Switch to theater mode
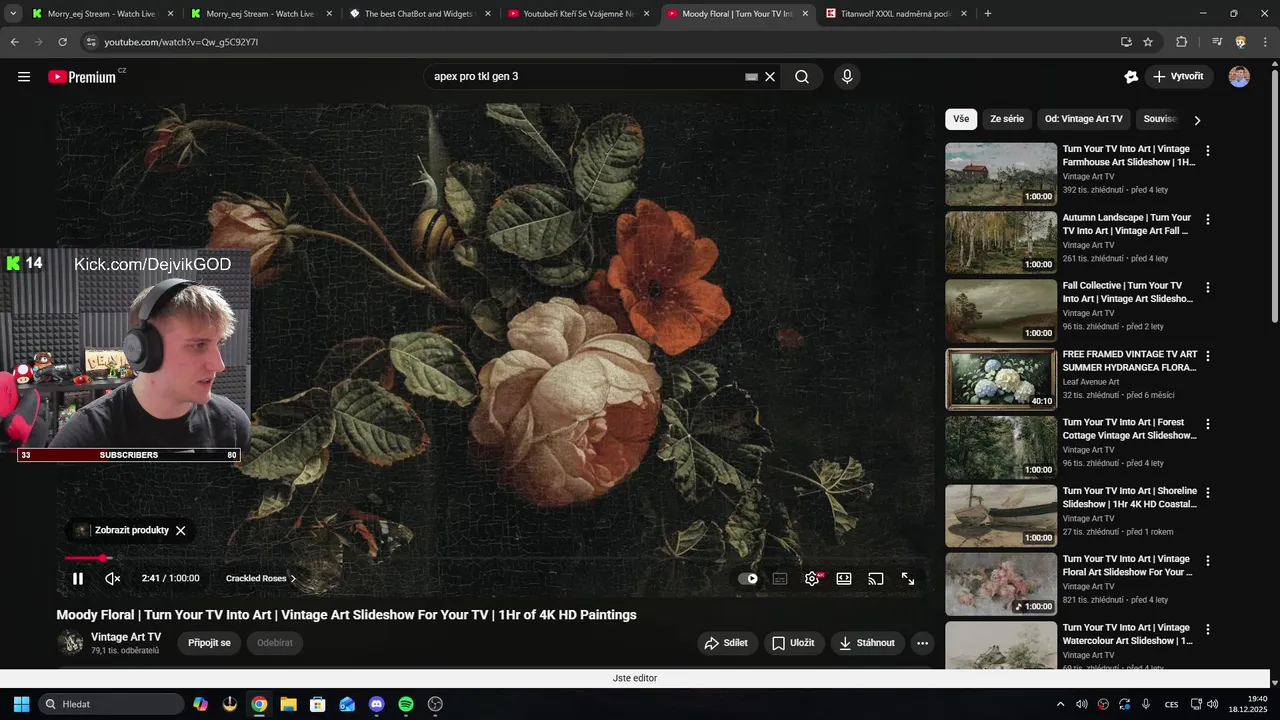Viewport: 1280px width, 720px height. pyautogui.click(x=844, y=578)
